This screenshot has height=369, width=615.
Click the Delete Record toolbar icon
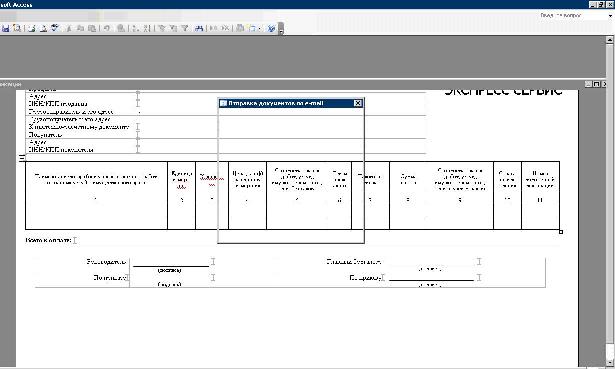(x=225, y=28)
